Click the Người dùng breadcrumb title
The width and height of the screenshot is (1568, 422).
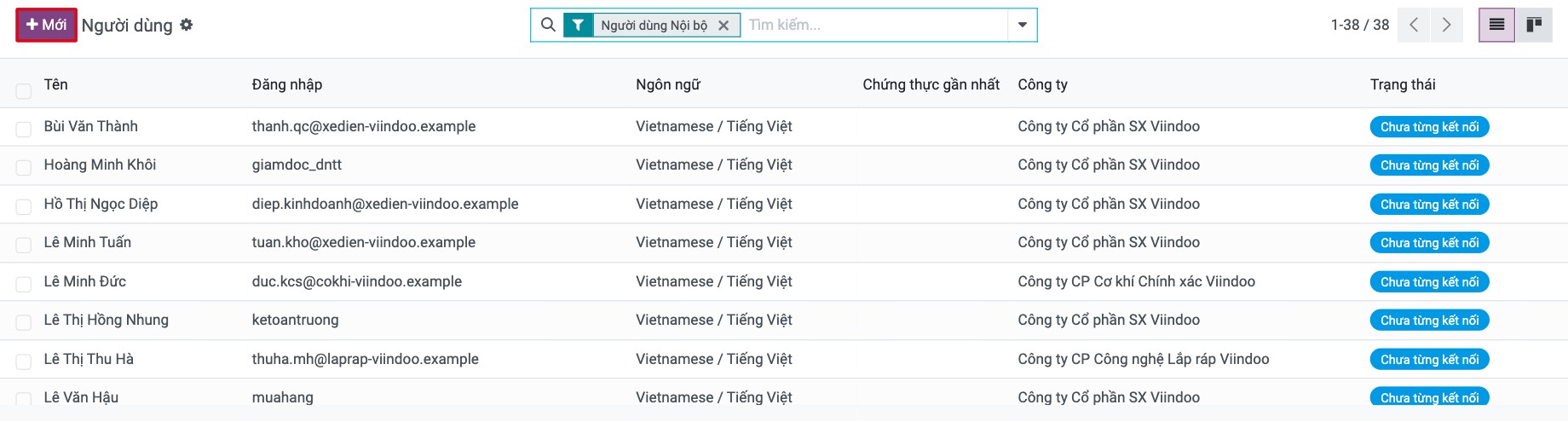point(127,26)
